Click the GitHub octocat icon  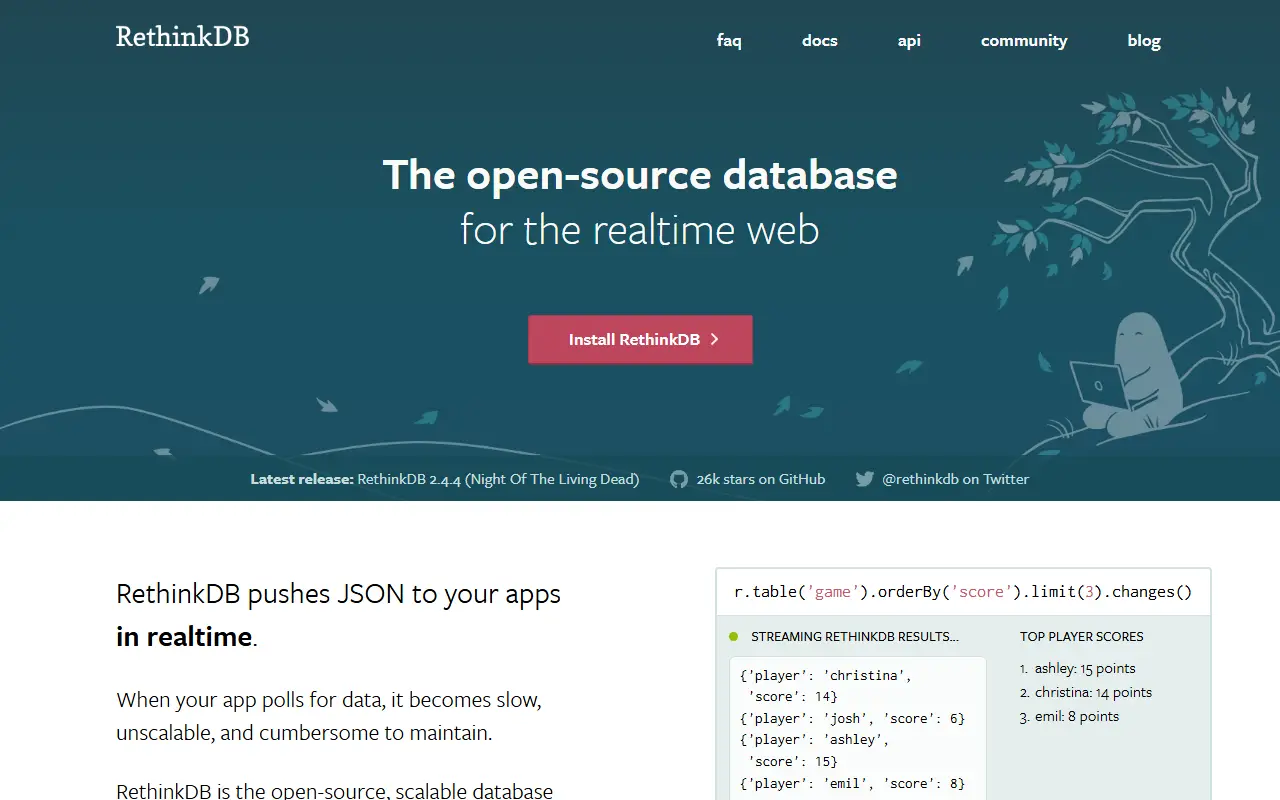(x=679, y=479)
